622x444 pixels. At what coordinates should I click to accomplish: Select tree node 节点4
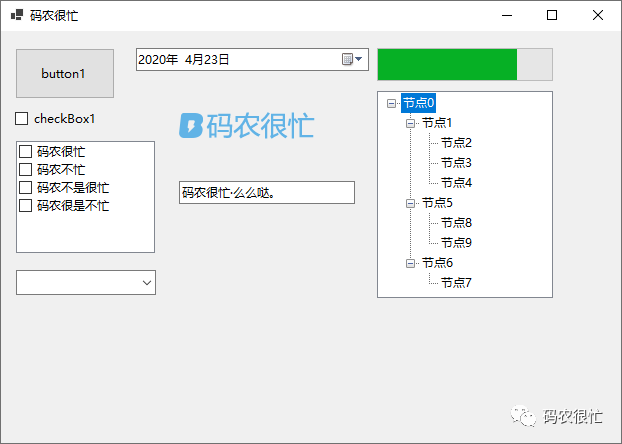click(x=456, y=183)
